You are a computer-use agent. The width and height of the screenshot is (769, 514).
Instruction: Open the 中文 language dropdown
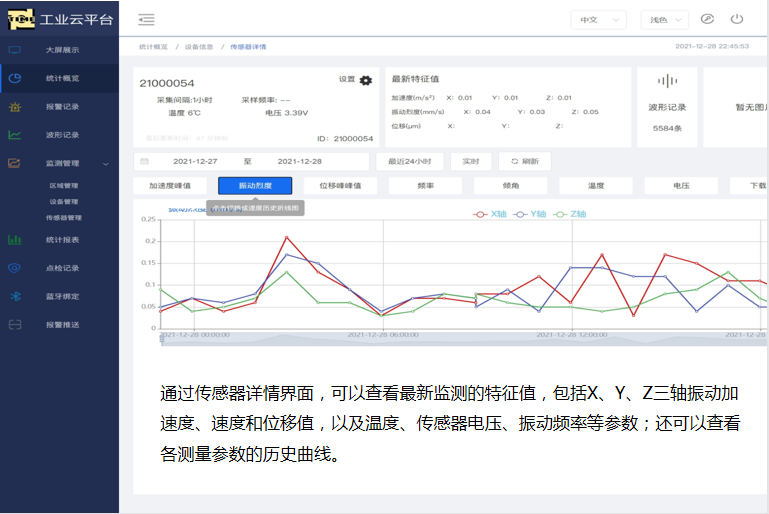597,19
